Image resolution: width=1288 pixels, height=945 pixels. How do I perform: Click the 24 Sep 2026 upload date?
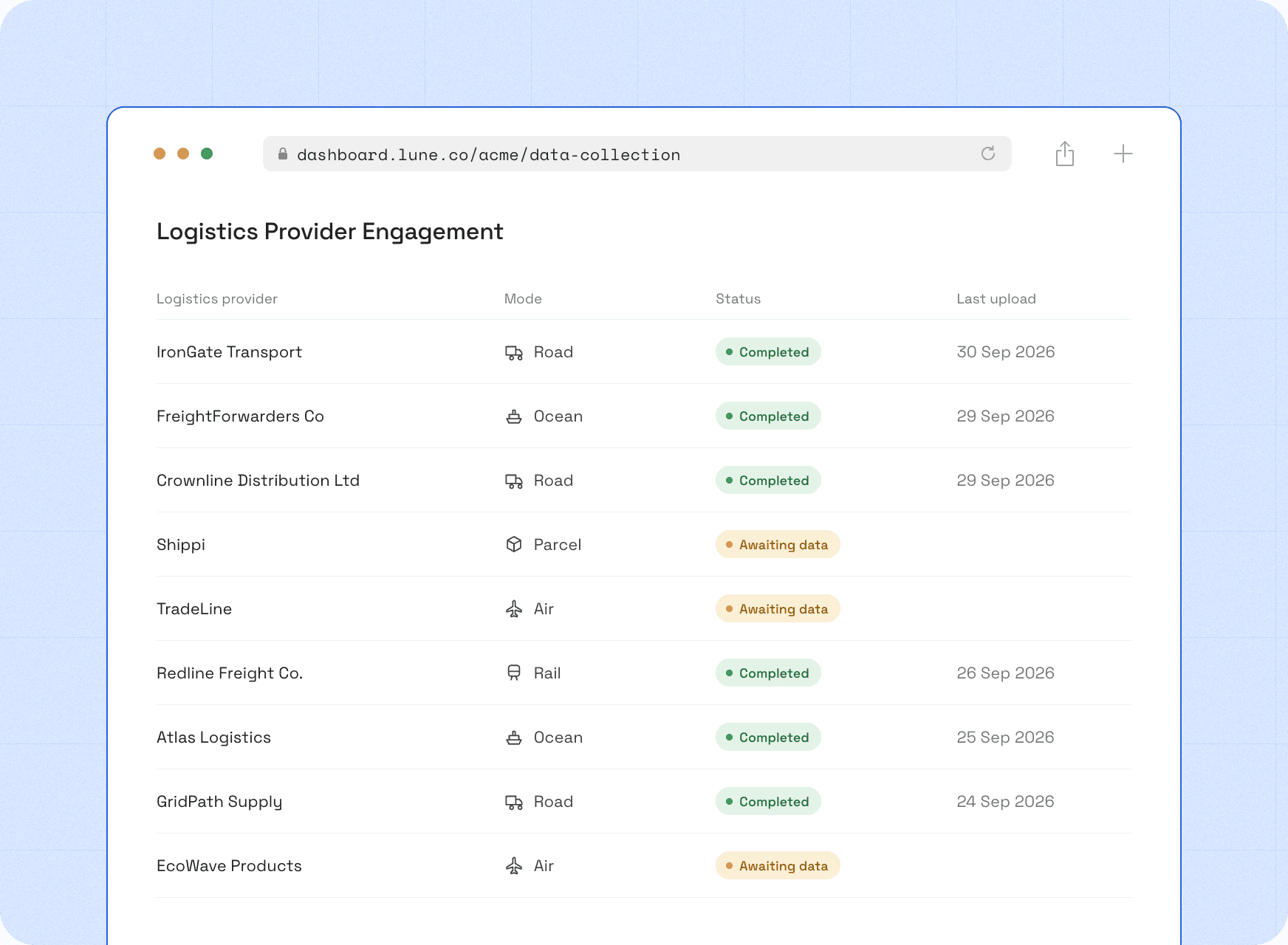(x=1006, y=802)
